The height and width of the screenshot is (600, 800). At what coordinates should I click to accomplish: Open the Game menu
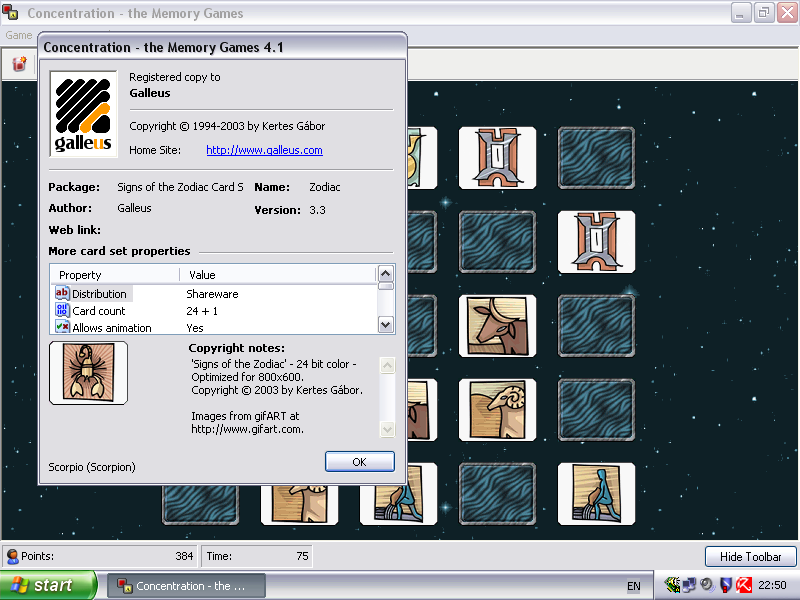[18, 35]
